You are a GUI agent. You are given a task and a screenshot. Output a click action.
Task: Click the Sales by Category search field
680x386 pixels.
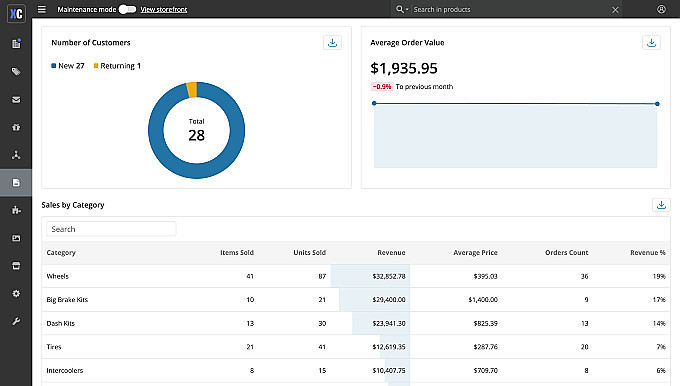pos(111,229)
